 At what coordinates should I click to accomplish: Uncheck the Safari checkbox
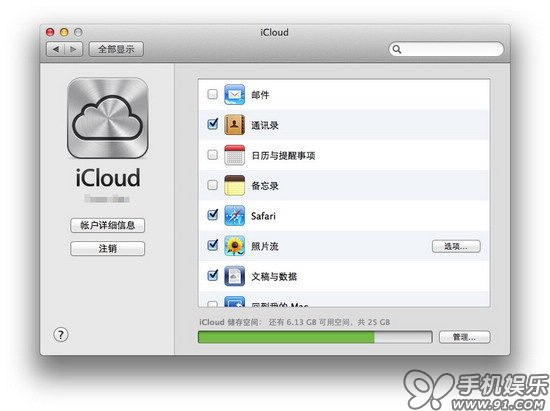pyautogui.click(x=213, y=215)
